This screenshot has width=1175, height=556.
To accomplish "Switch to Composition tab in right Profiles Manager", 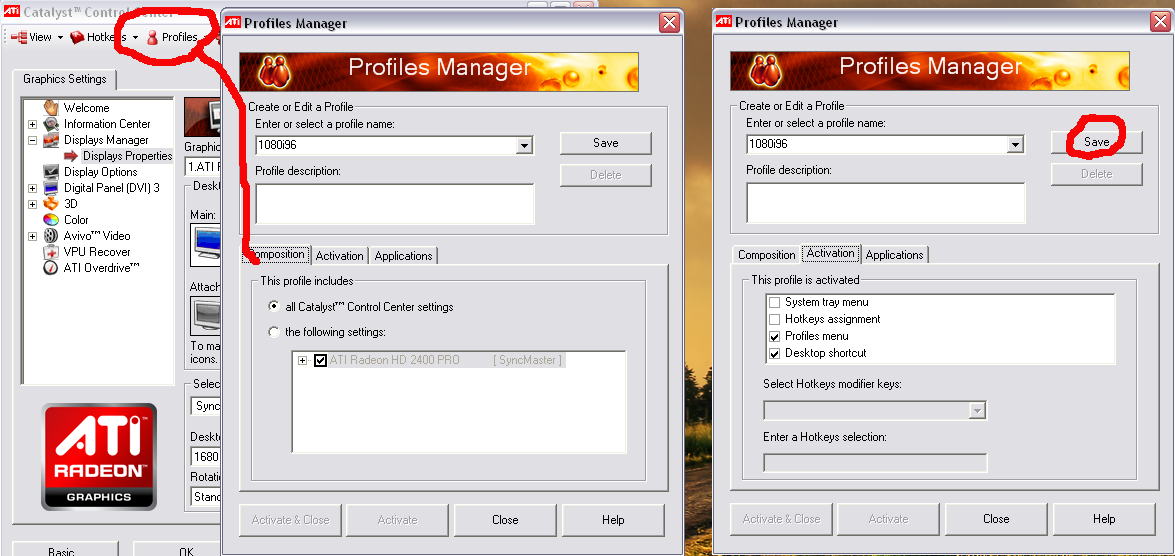I will click(x=766, y=255).
